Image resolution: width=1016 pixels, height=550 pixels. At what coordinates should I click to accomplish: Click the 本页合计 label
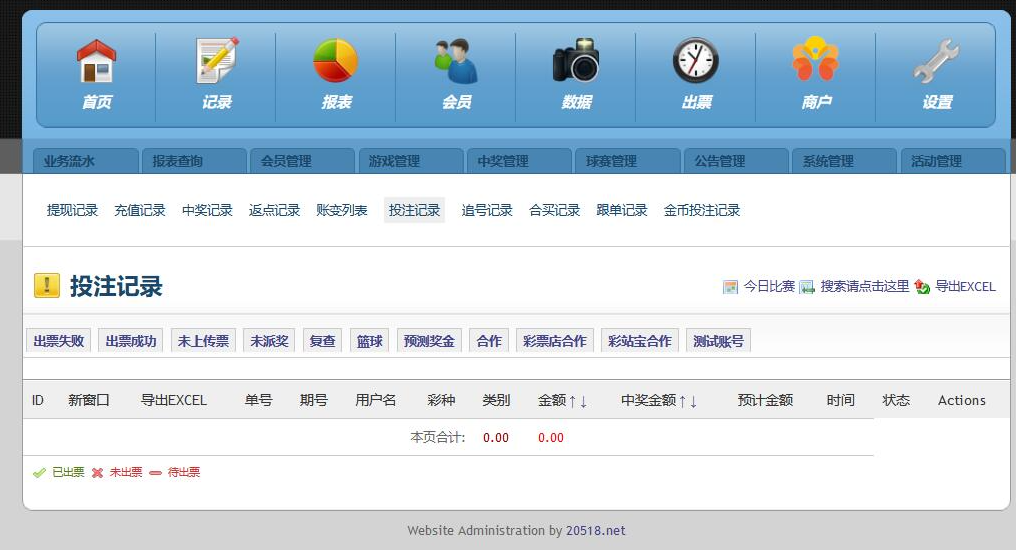coord(437,437)
